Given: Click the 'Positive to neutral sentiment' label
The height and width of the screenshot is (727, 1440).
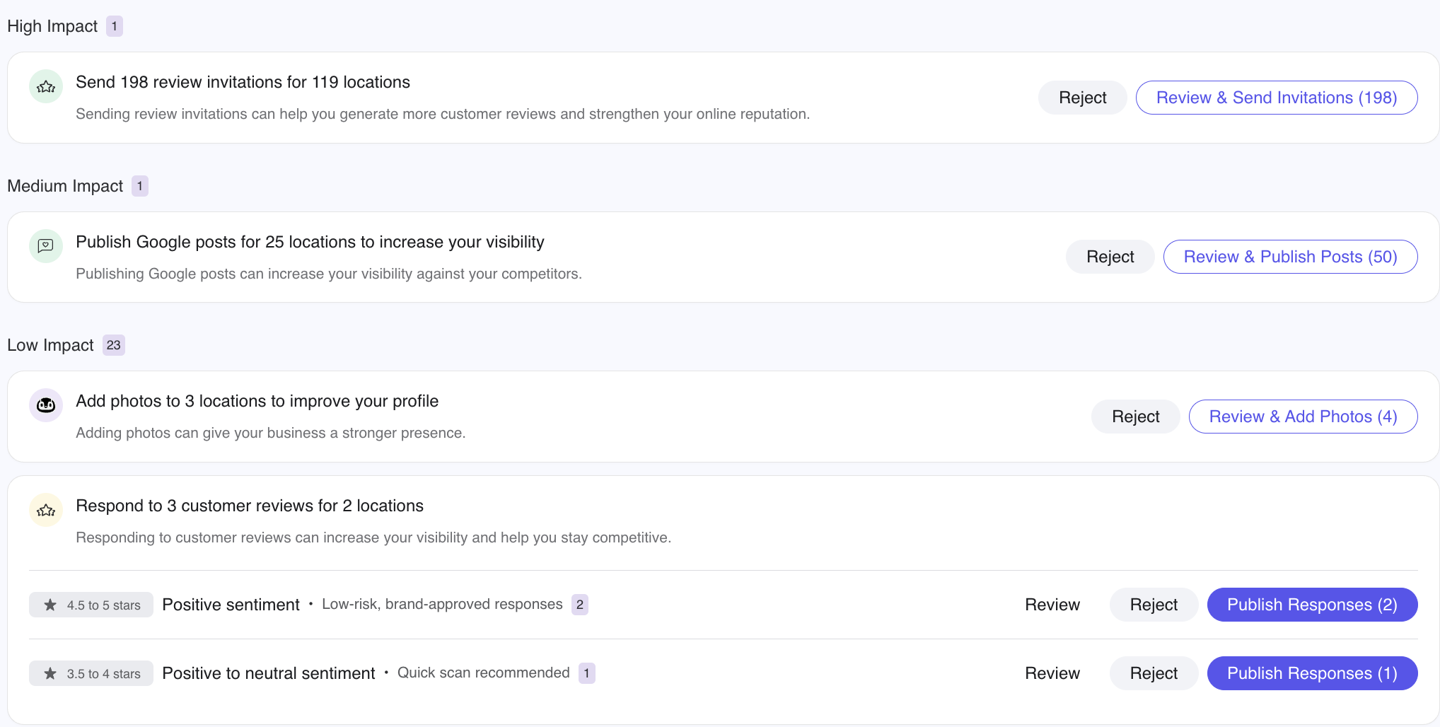Looking at the screenshot, I should (x=268, y=674).
